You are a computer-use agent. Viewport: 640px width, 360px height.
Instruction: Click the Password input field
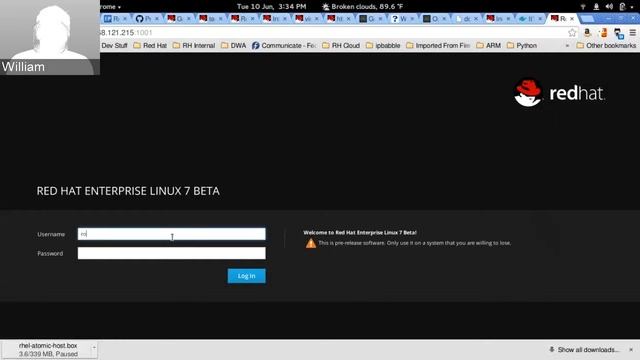click(x=171, y=253)
